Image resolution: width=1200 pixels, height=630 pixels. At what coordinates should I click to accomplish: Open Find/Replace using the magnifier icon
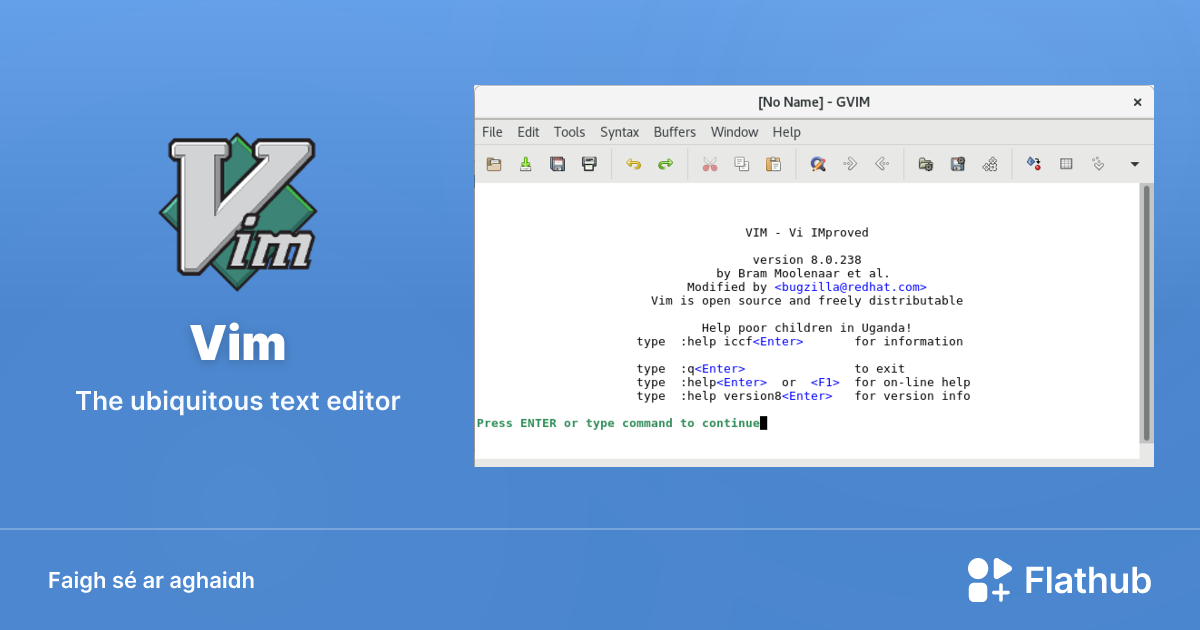(817, 163)
